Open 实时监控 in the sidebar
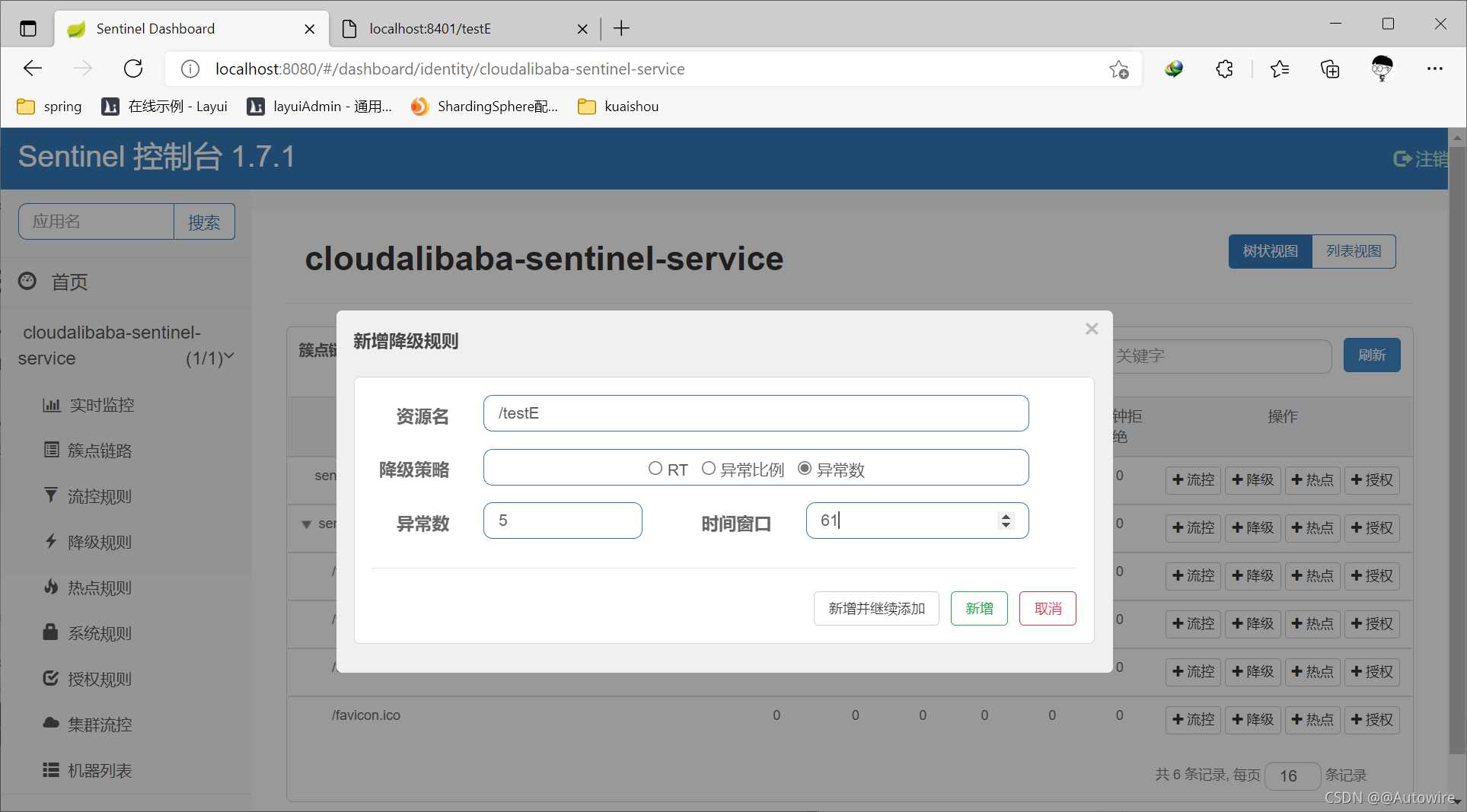Screen dimensions: 1467x812 pos(102,406)
